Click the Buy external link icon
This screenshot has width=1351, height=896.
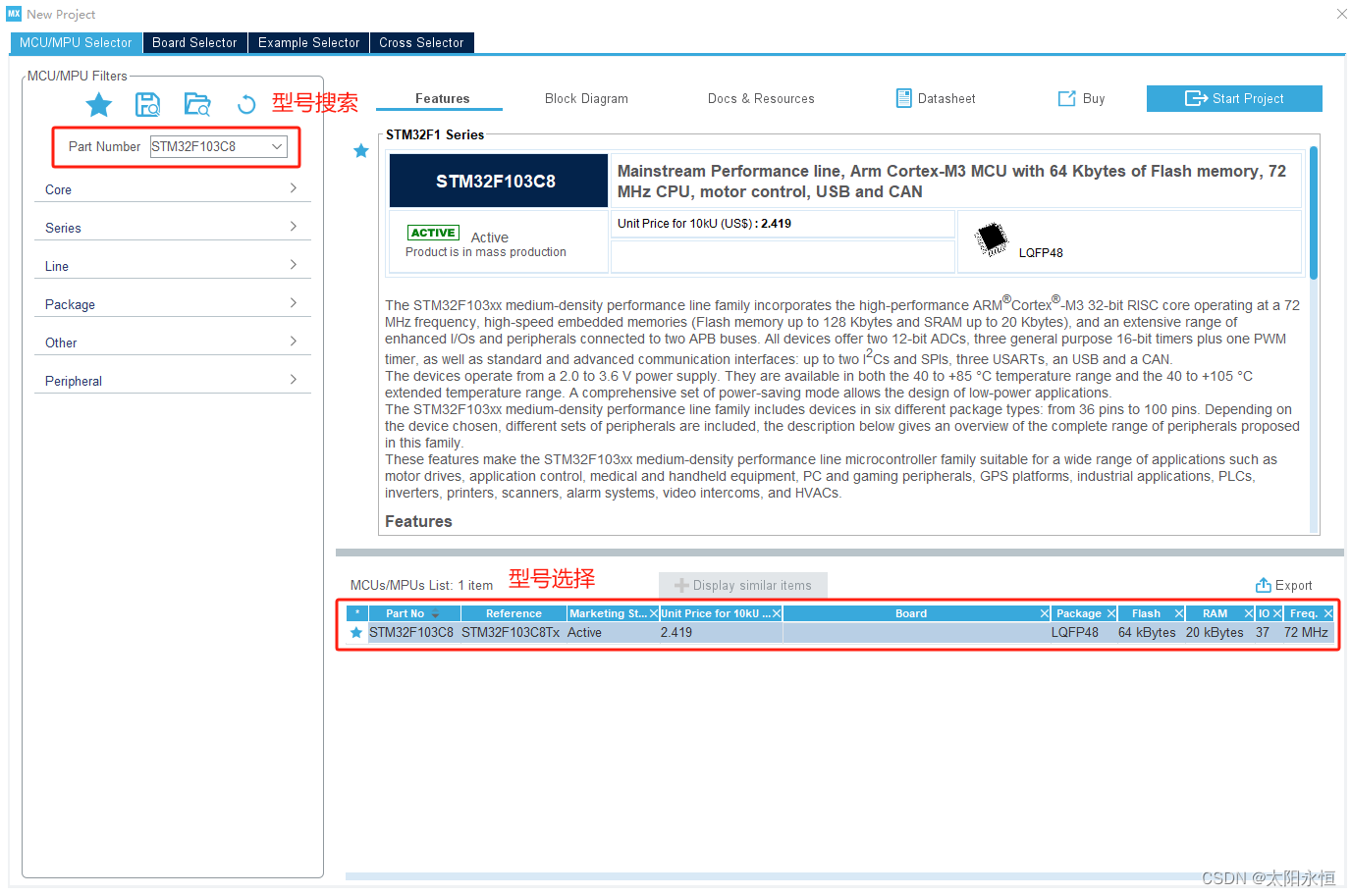[x=1066, y=98]
